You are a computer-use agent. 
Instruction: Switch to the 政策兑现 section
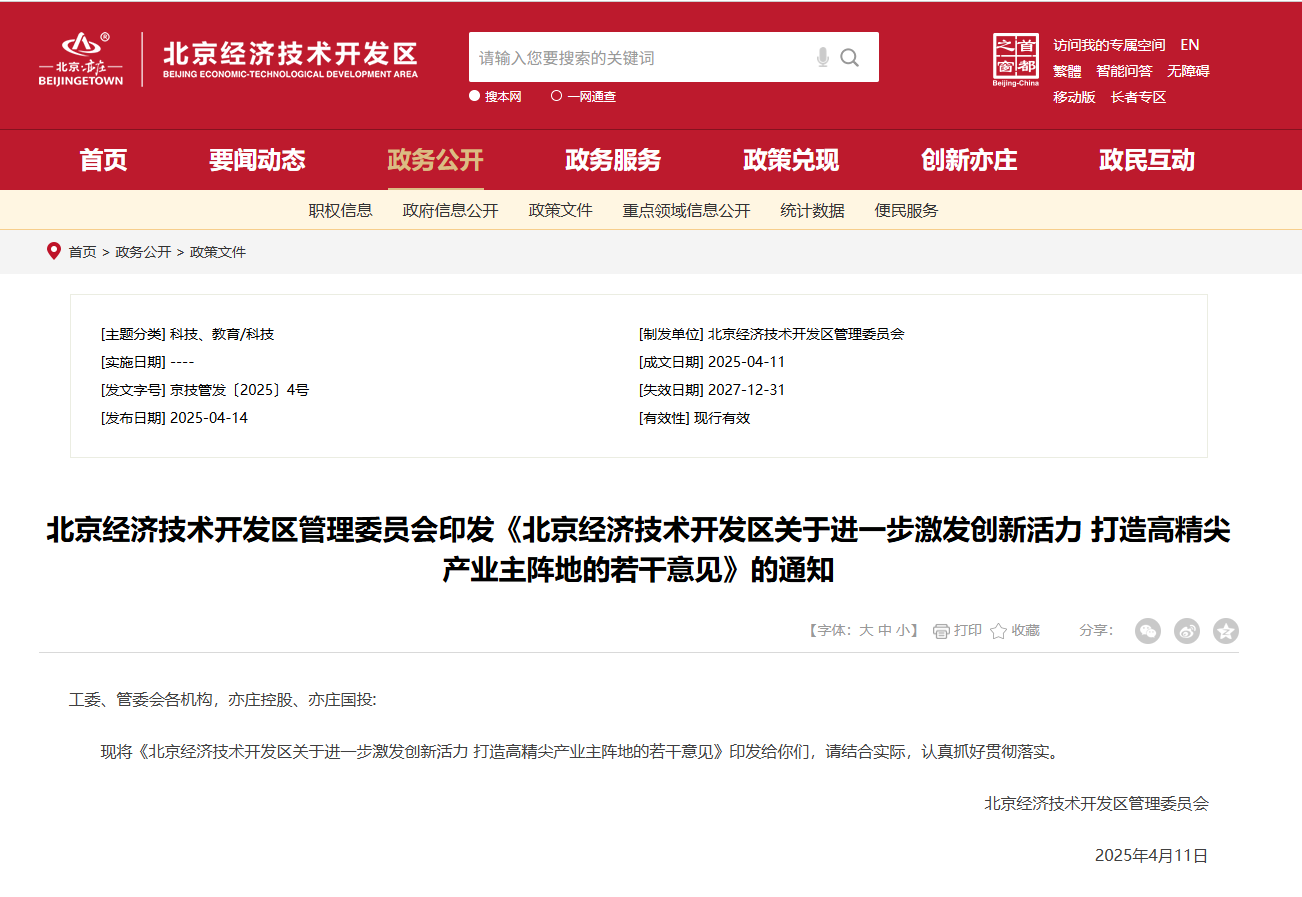pos(790,159)
